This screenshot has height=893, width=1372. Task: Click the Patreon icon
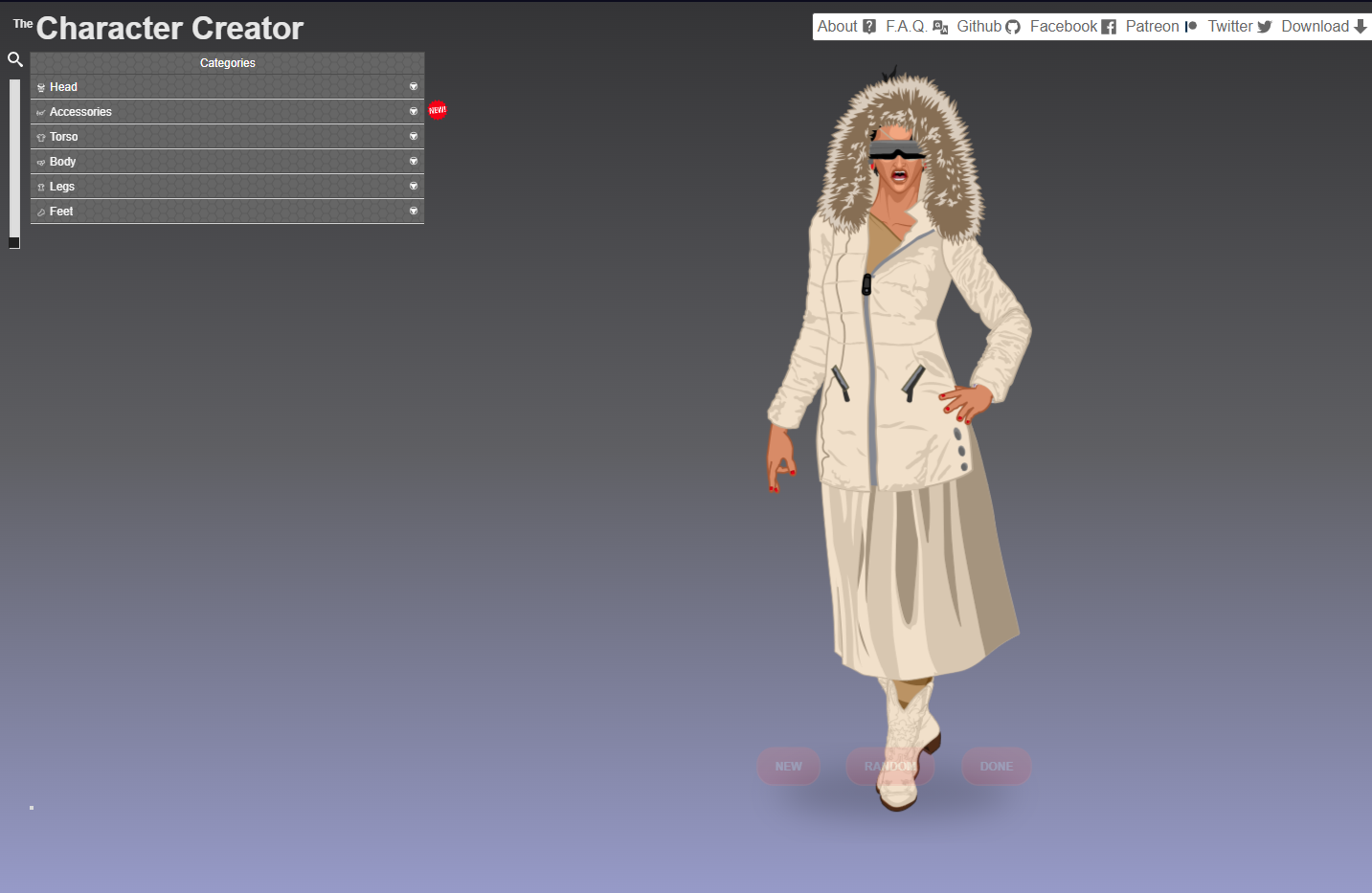click(x=1190, y=27)
